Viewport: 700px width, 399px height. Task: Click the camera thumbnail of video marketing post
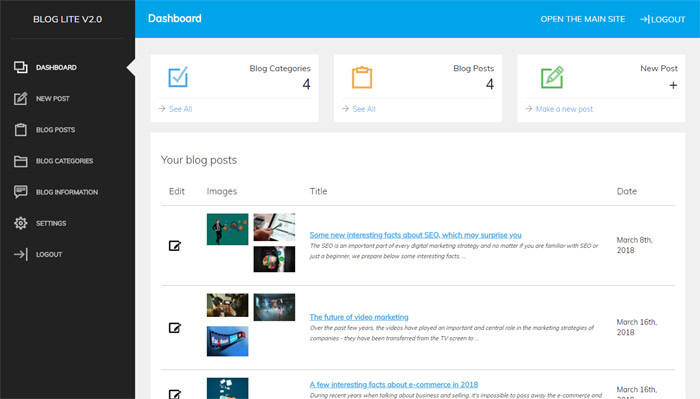[x=227, y=305]
